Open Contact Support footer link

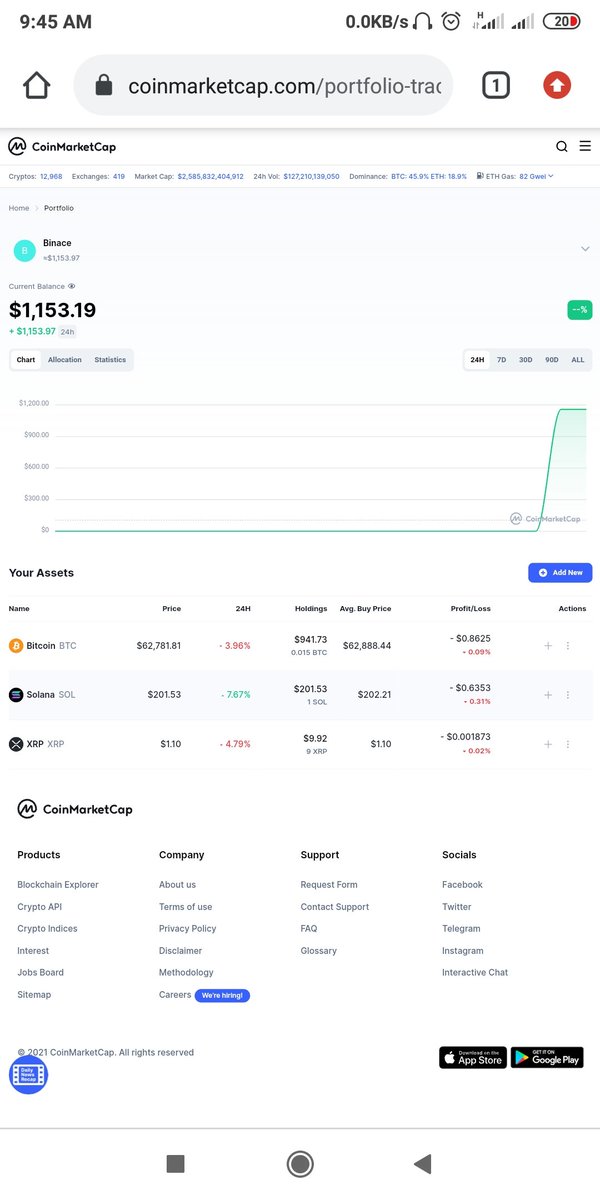334,907
